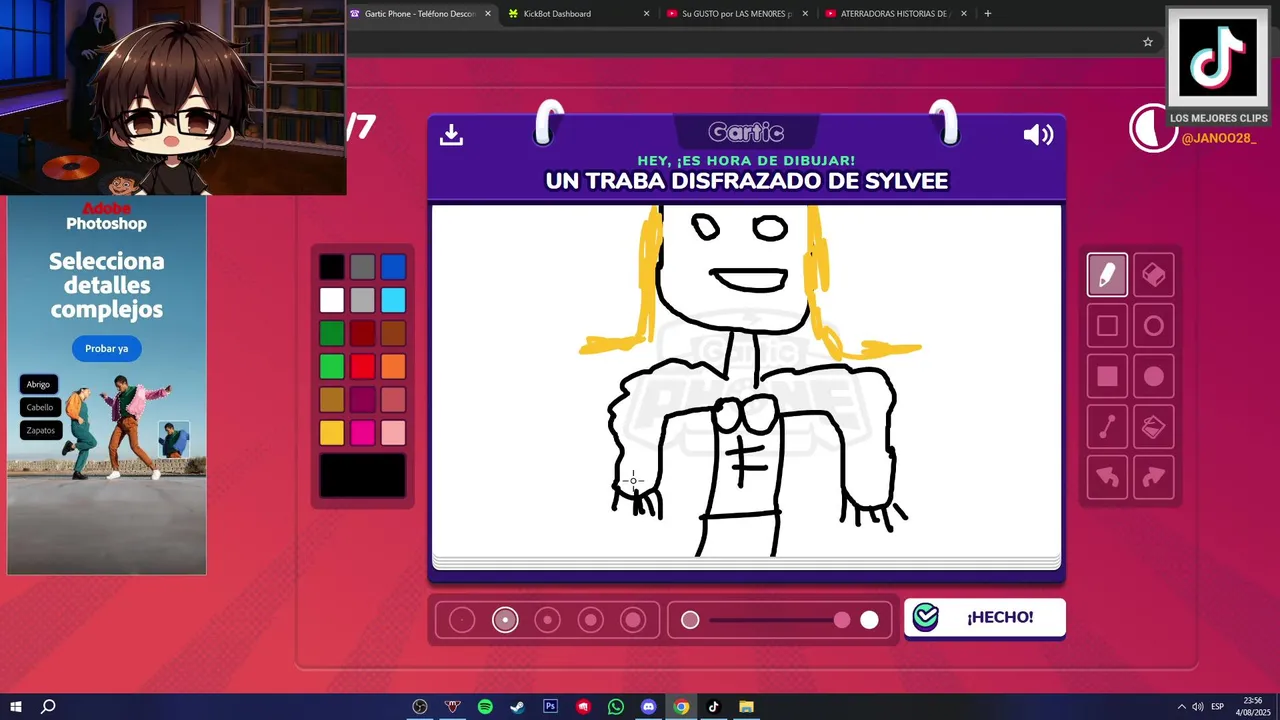Open Photoshop from the taskbar
This screenshot has height=720, width=1280.
pos(550,706)
